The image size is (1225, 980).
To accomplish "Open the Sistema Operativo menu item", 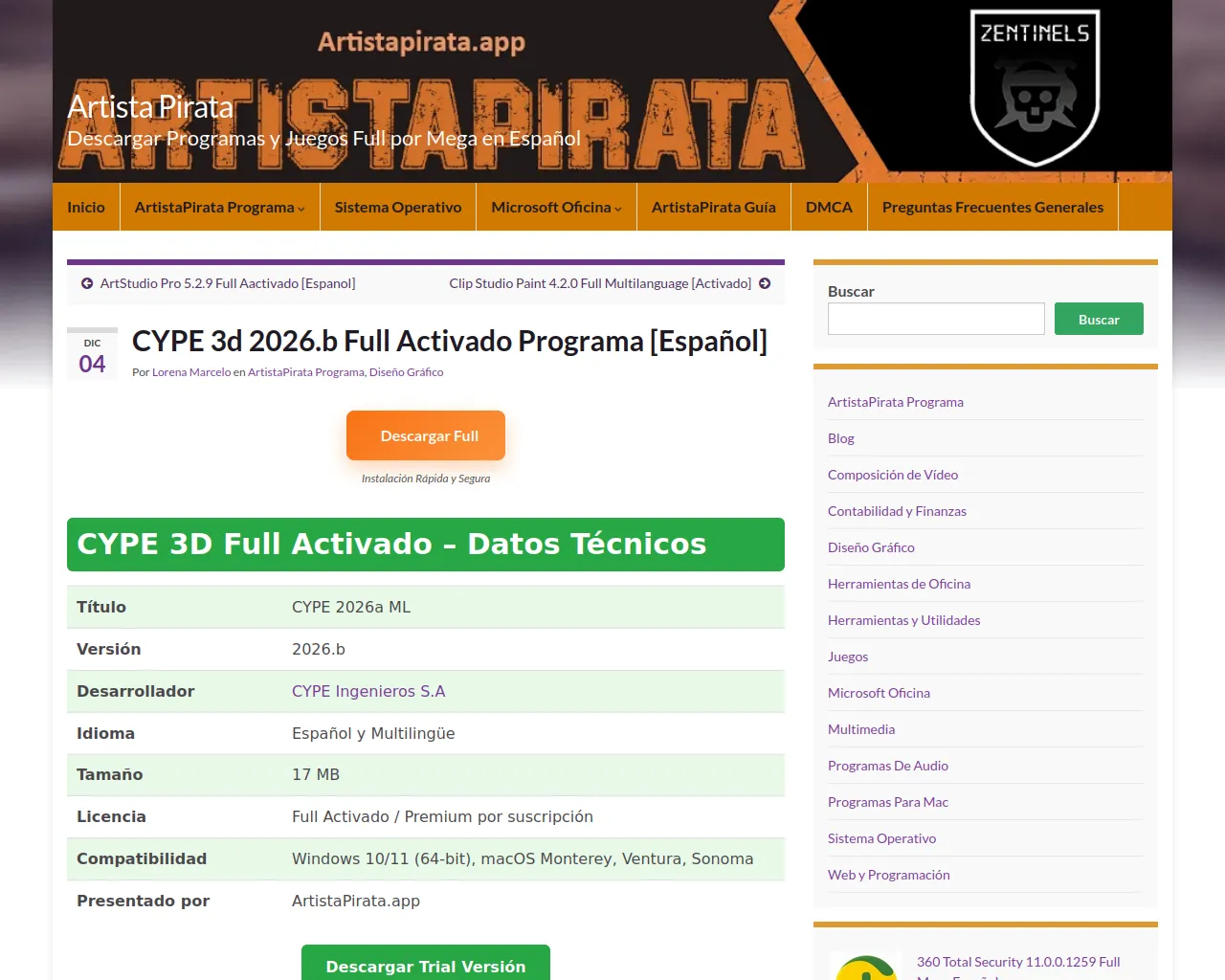I will click(398, 208).
